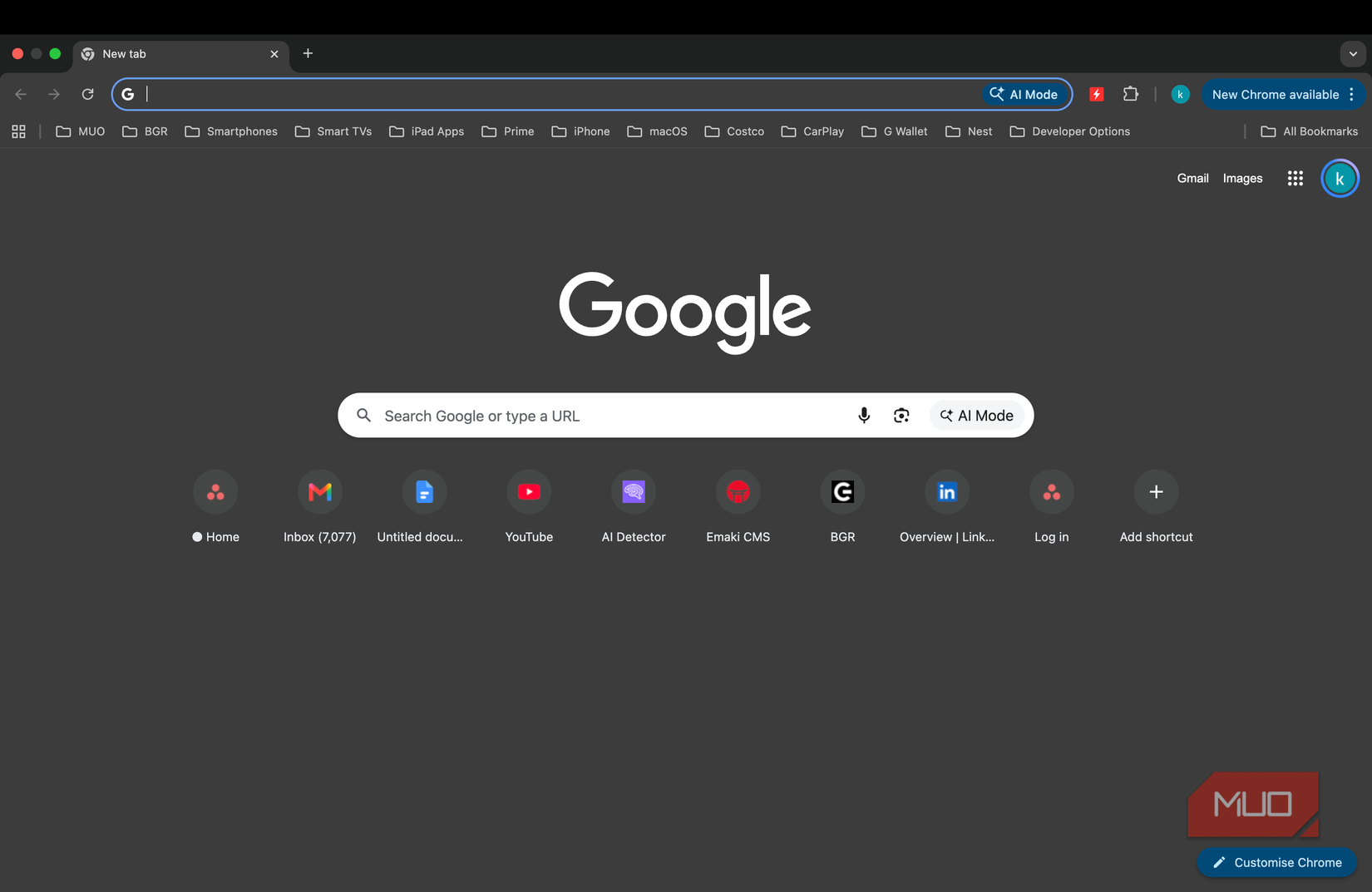This screenshot has height=892, width=1372.
Task: Expand the iPad Apps bookmark folder
Action: pos(427,131)
